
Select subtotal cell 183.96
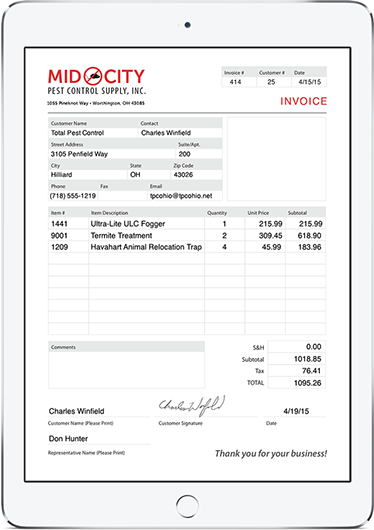click(x=306, y=247)
